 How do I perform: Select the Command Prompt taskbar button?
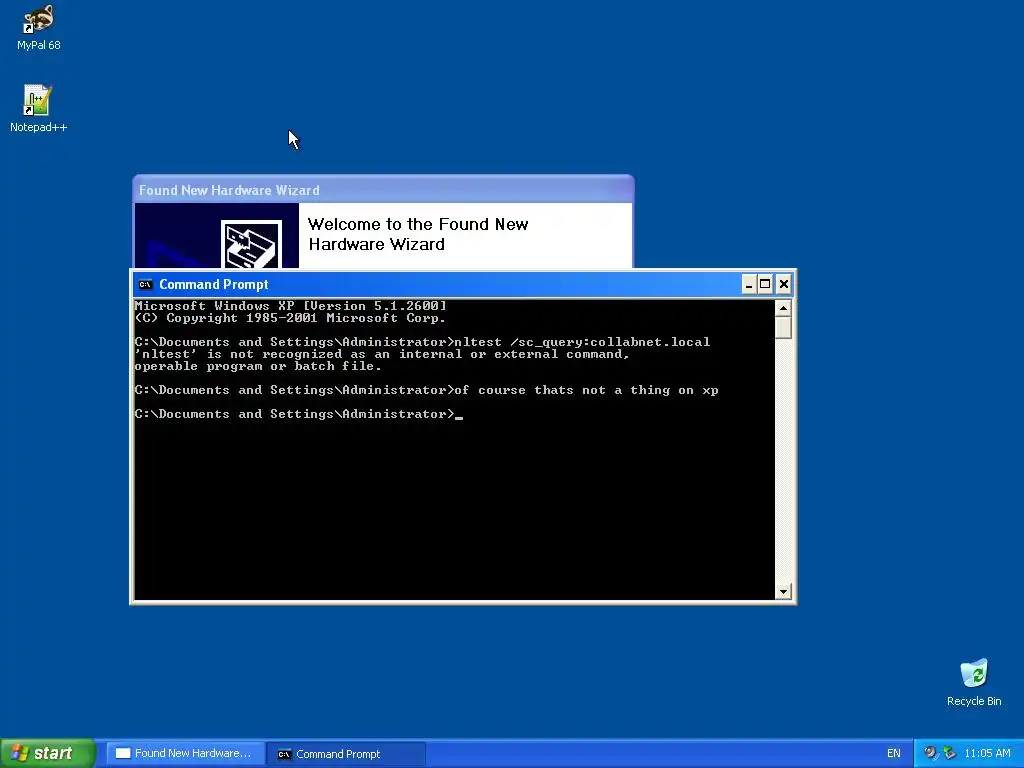[x=346, y=754]
